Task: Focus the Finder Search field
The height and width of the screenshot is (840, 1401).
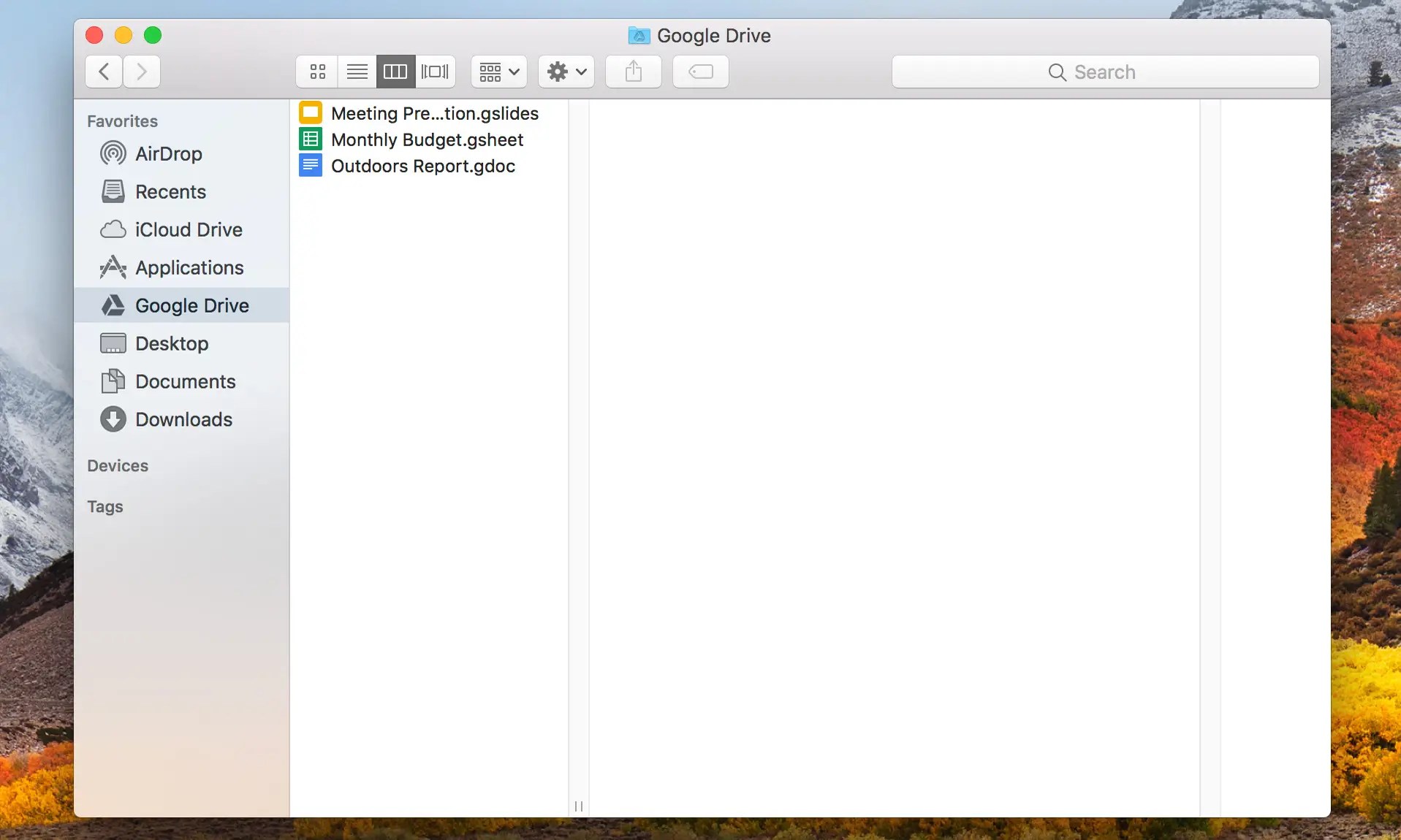Action: pos(1105,72)
